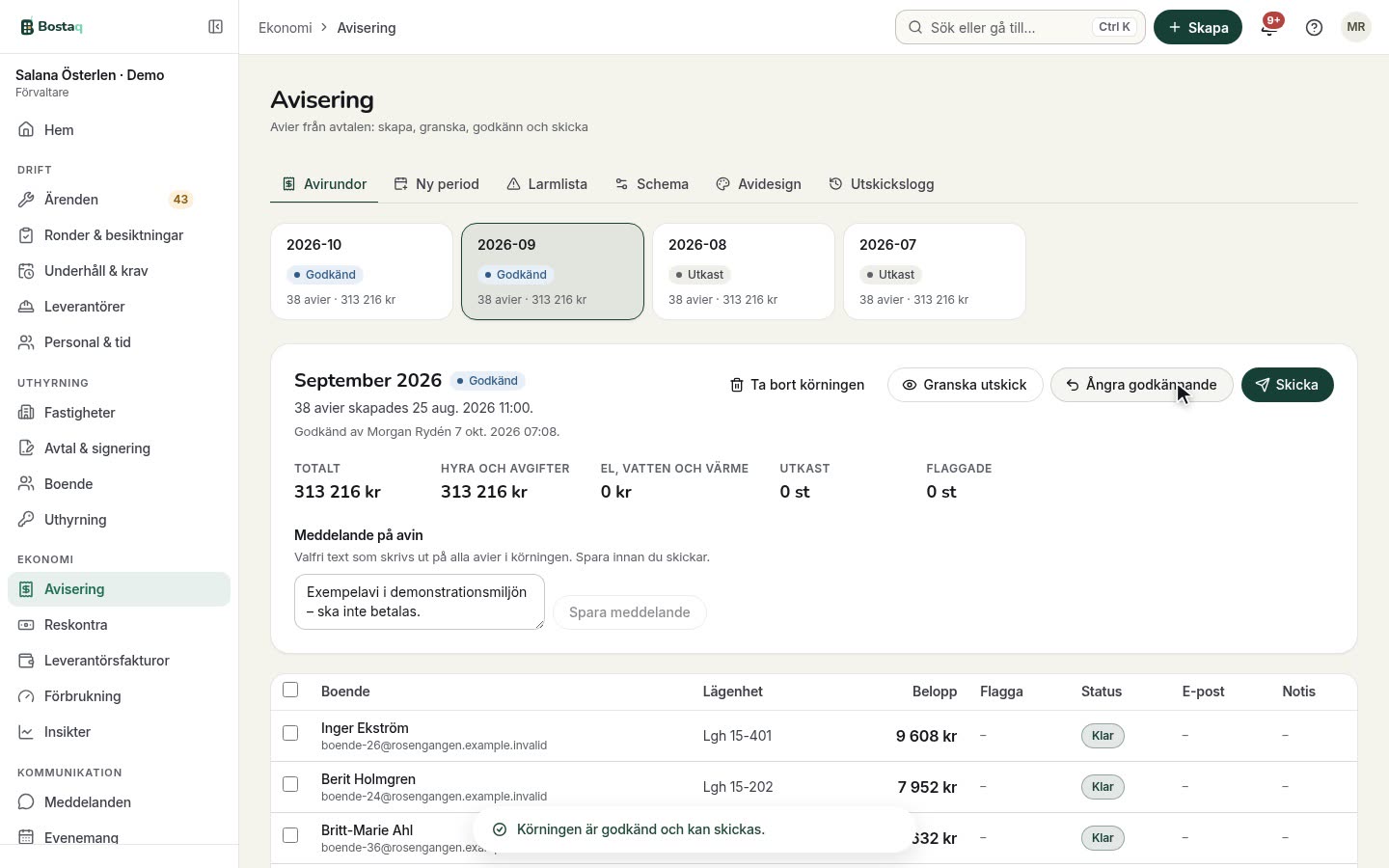Click the Meddelande på avin text area
Viewport: 1389px width, 868px height.
click(420, 602)
